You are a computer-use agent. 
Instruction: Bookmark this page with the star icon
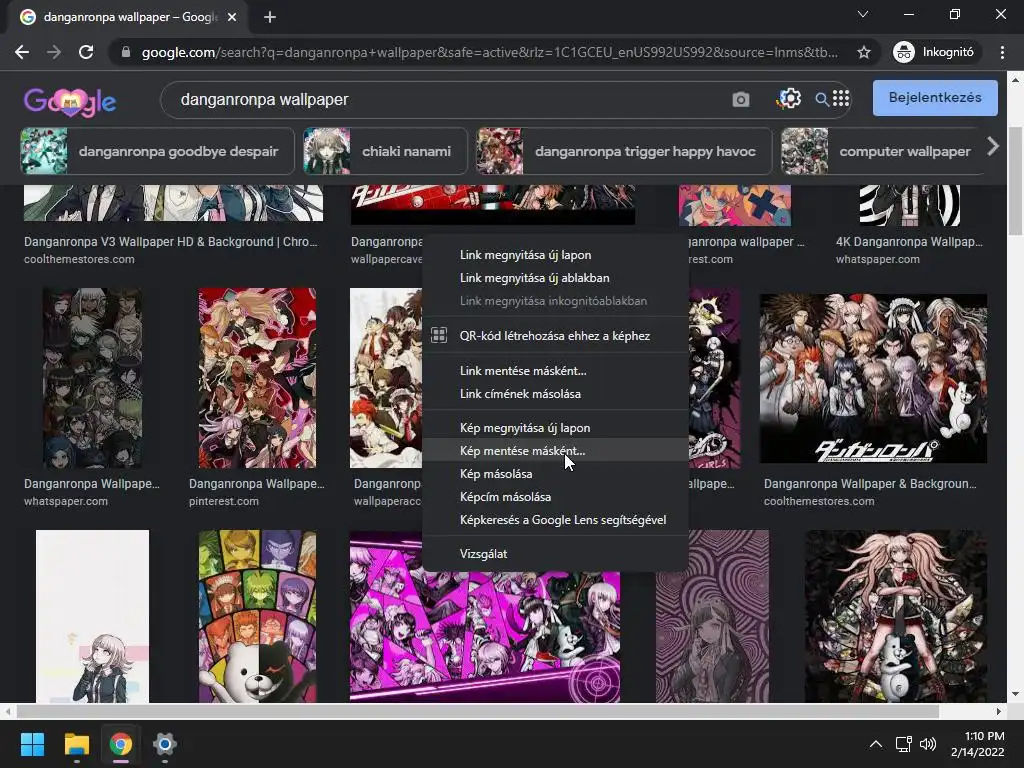[x=863, y=52]
